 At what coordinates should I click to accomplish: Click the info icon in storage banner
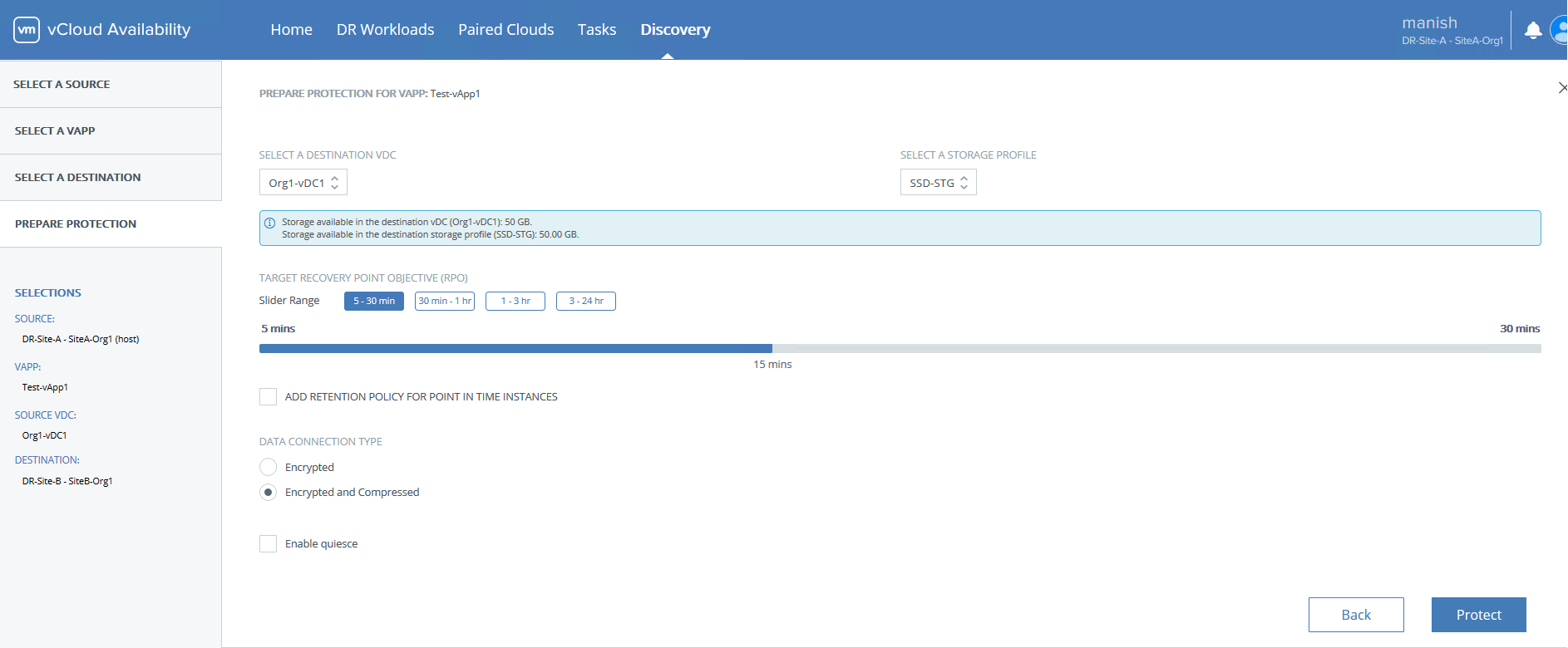269,223
